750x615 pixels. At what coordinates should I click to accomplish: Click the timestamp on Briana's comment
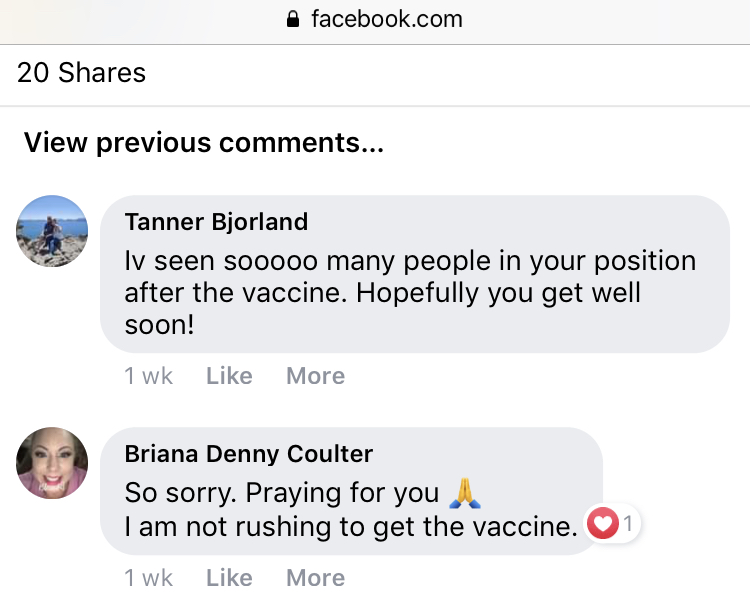(x=148, y=578)
